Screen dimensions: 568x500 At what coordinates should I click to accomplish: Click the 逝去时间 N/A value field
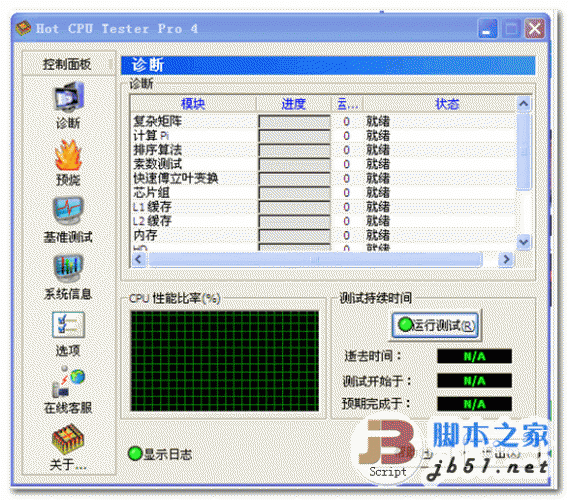point(475,357)
